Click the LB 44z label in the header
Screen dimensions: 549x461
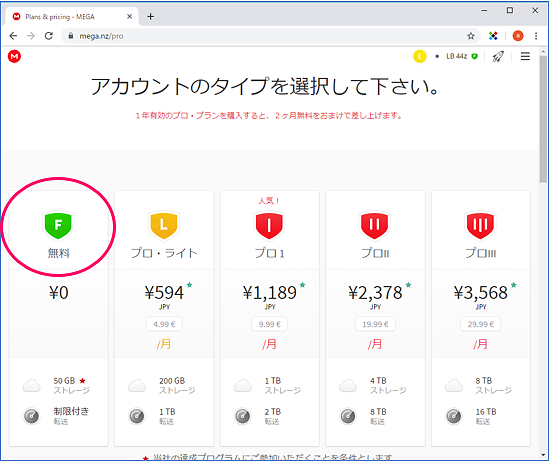[x=456, y=56]
